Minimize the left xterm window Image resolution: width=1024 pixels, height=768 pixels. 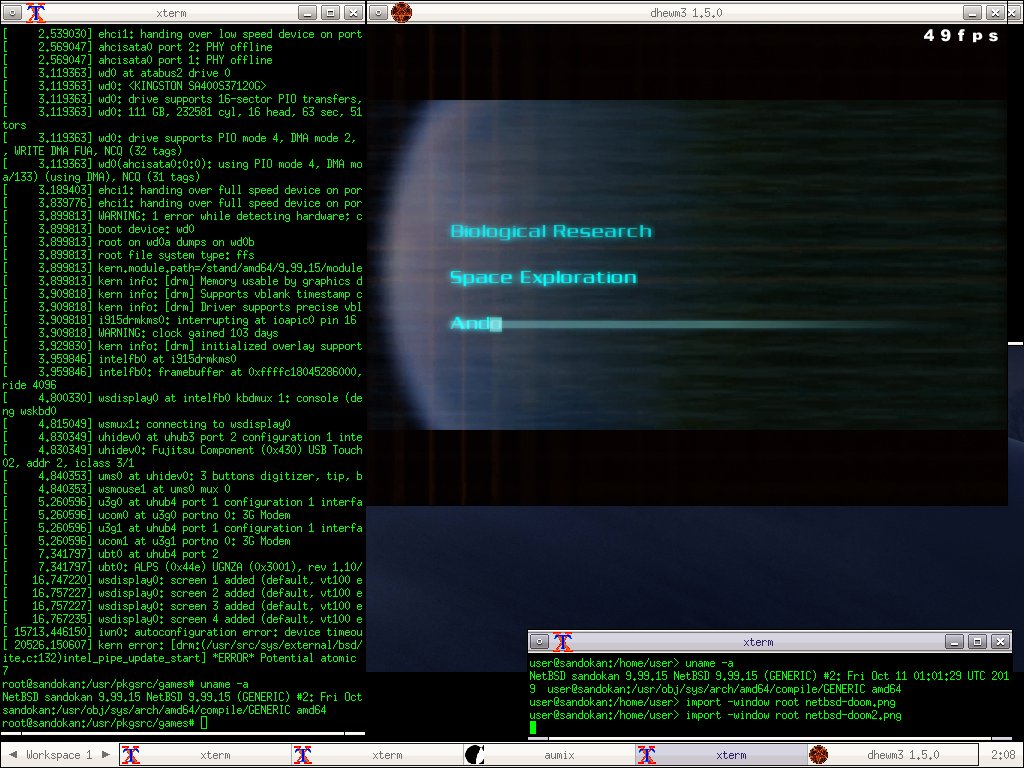308,12
